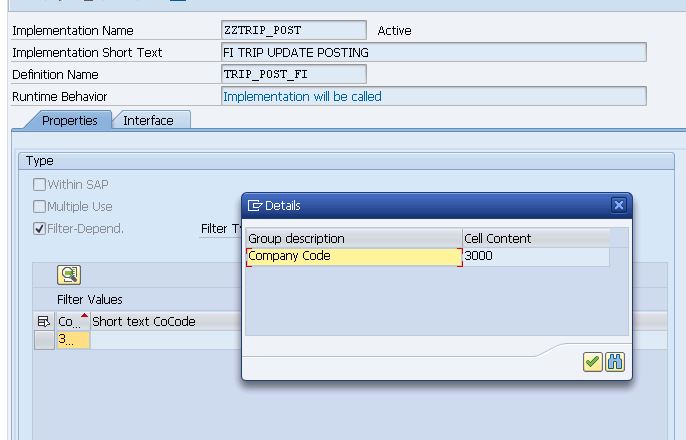Click the binoculars Find icon
The image size is (686, 440).
tap(615, 362)
